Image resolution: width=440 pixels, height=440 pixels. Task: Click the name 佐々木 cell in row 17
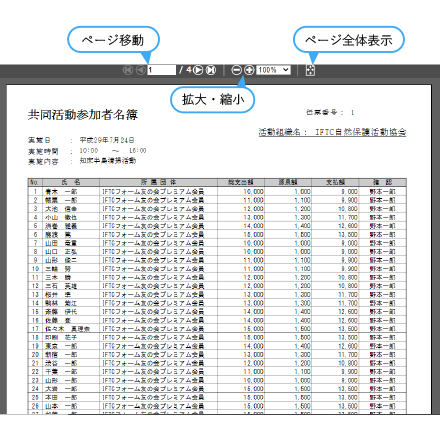[x=71, y=329]
